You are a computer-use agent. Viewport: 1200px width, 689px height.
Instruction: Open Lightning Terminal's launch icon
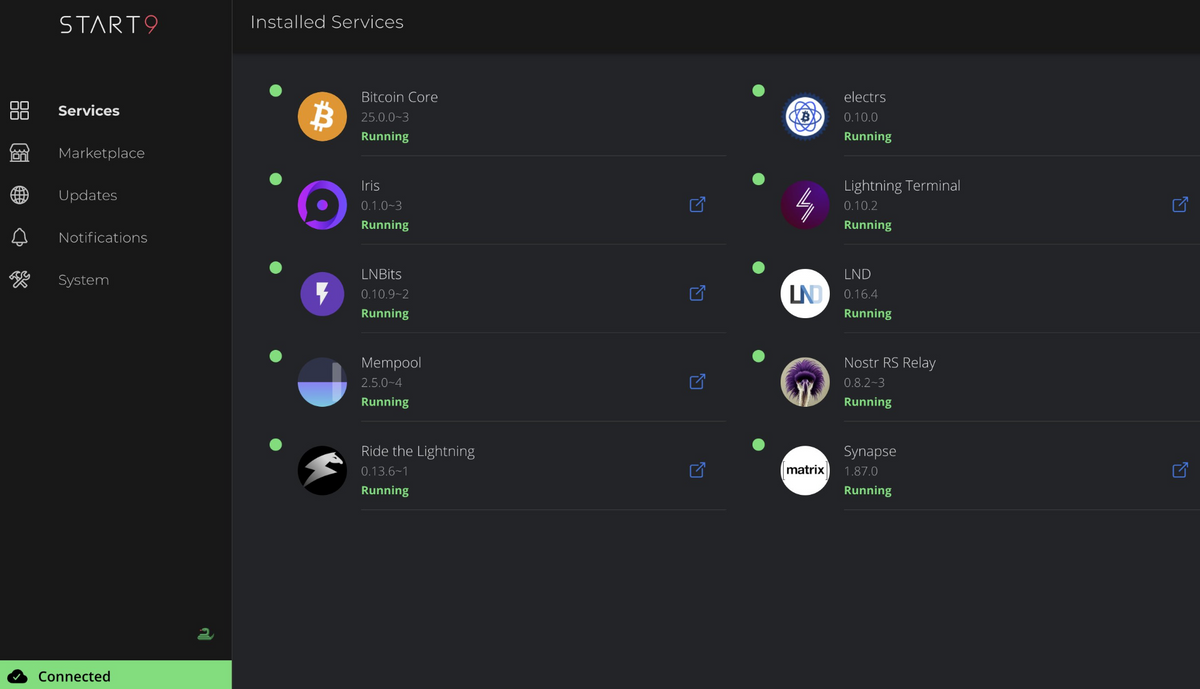(x=1180, y=205)
